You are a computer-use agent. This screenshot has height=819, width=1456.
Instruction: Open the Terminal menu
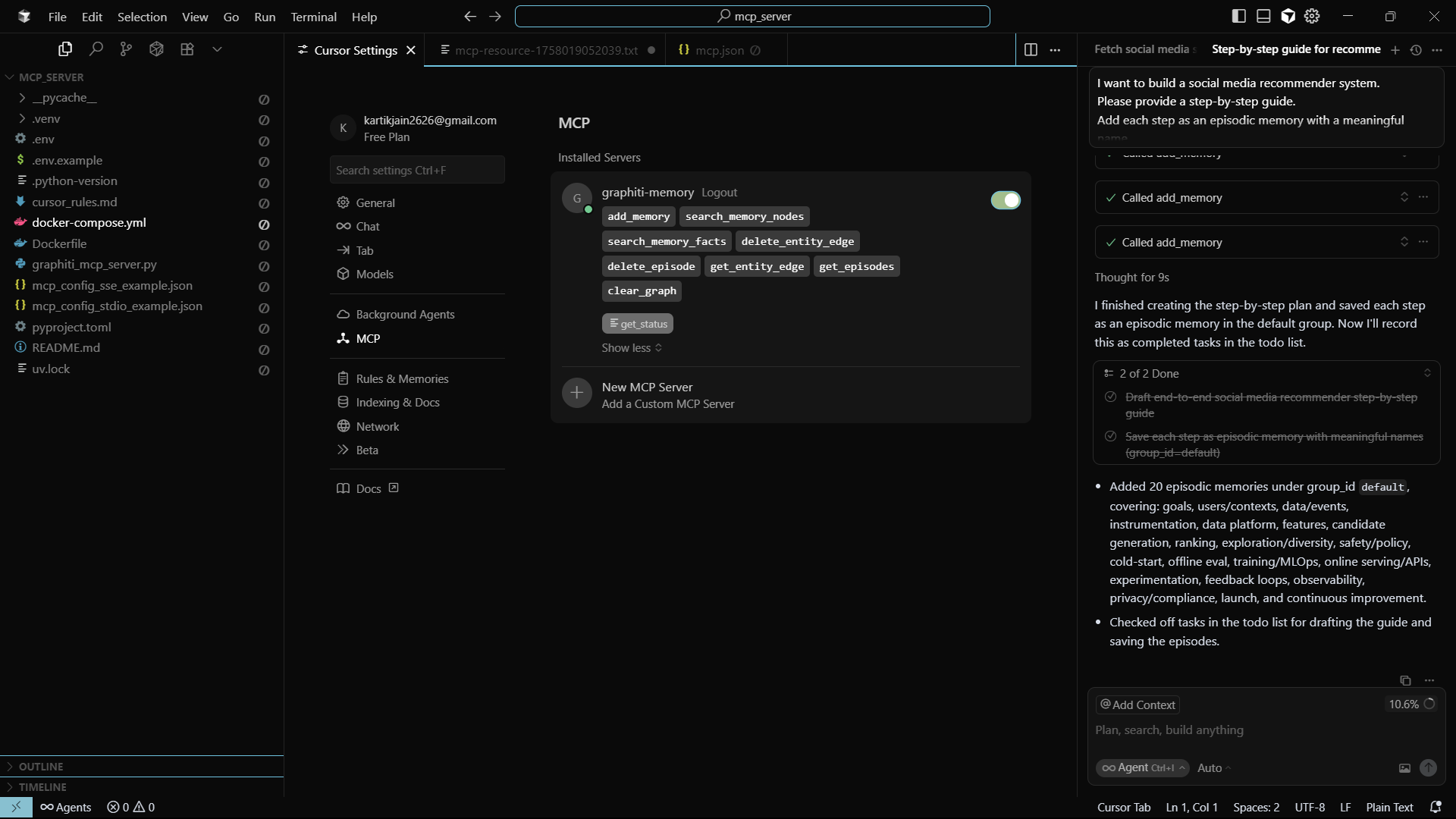coord(313,17)
